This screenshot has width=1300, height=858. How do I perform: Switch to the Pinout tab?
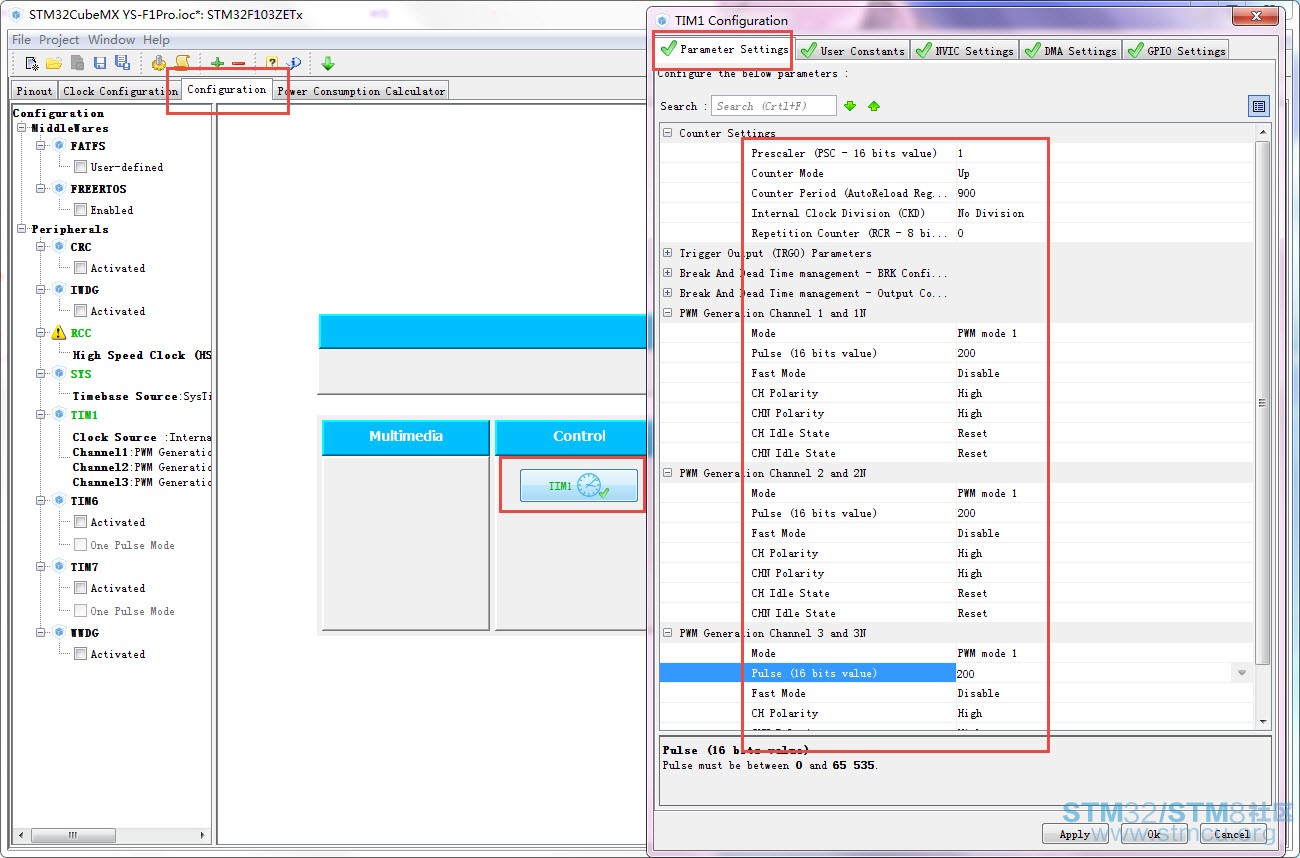[x=34, y=91]
